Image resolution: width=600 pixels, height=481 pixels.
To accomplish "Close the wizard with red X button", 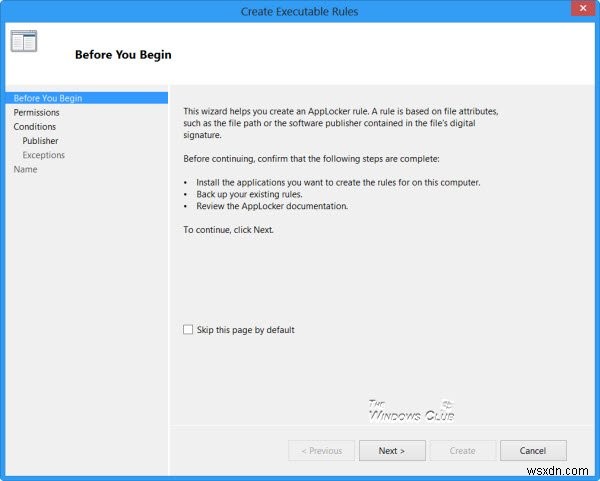I will [x=583, y=8].
